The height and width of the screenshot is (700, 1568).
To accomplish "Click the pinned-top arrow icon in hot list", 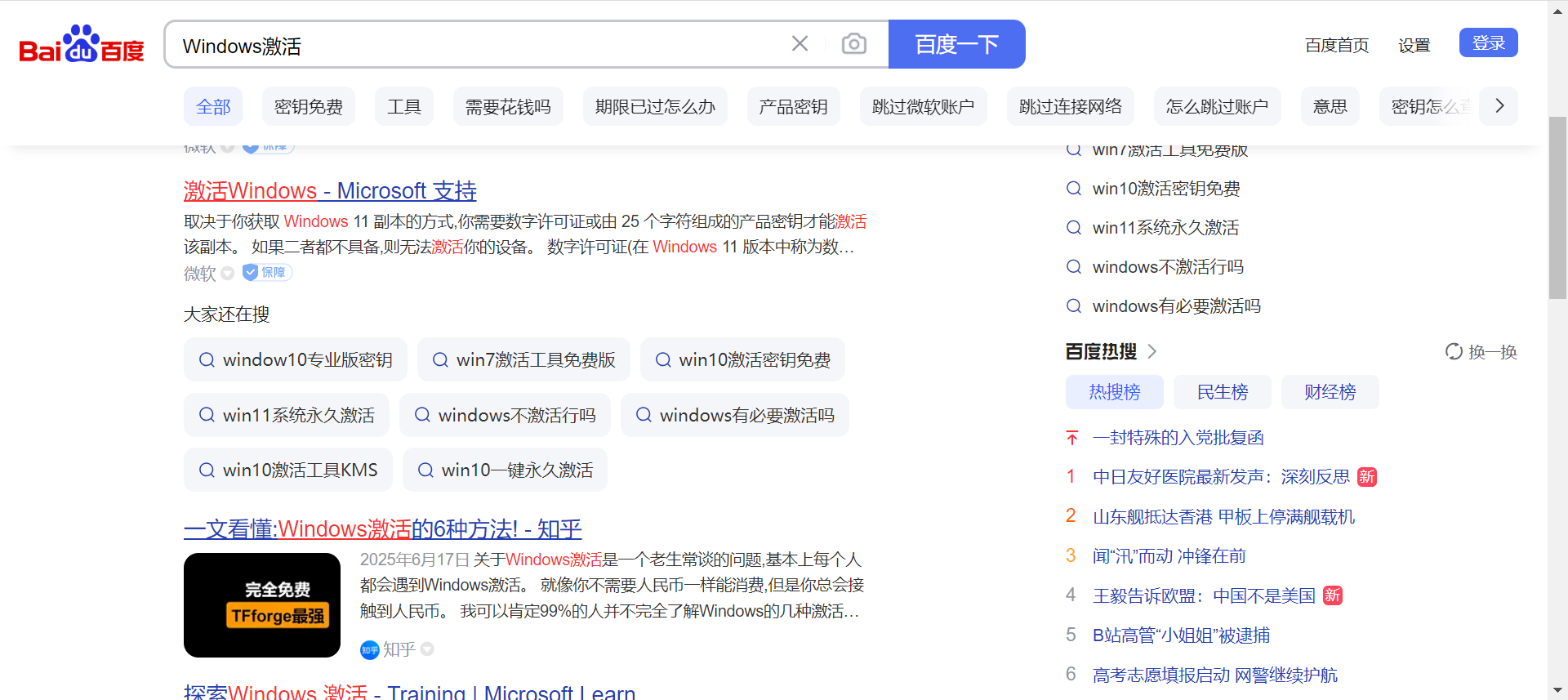I will click(x=1072, y=438).
